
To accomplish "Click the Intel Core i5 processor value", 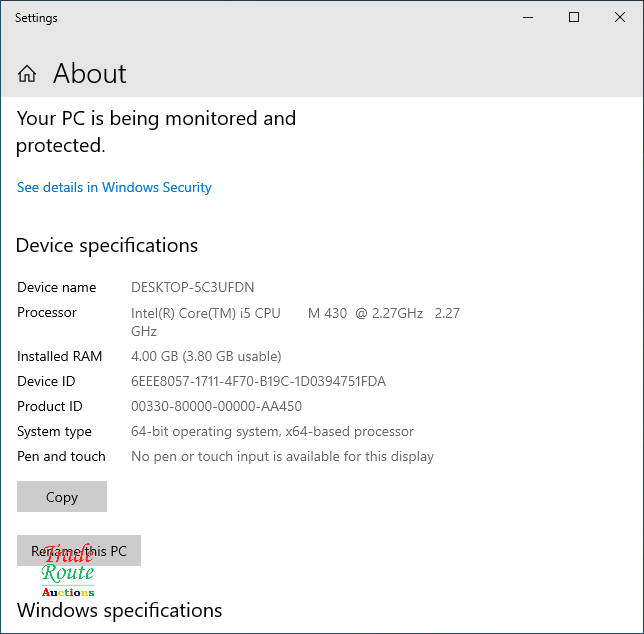I will pyautogui.click(x=295, y=313).
